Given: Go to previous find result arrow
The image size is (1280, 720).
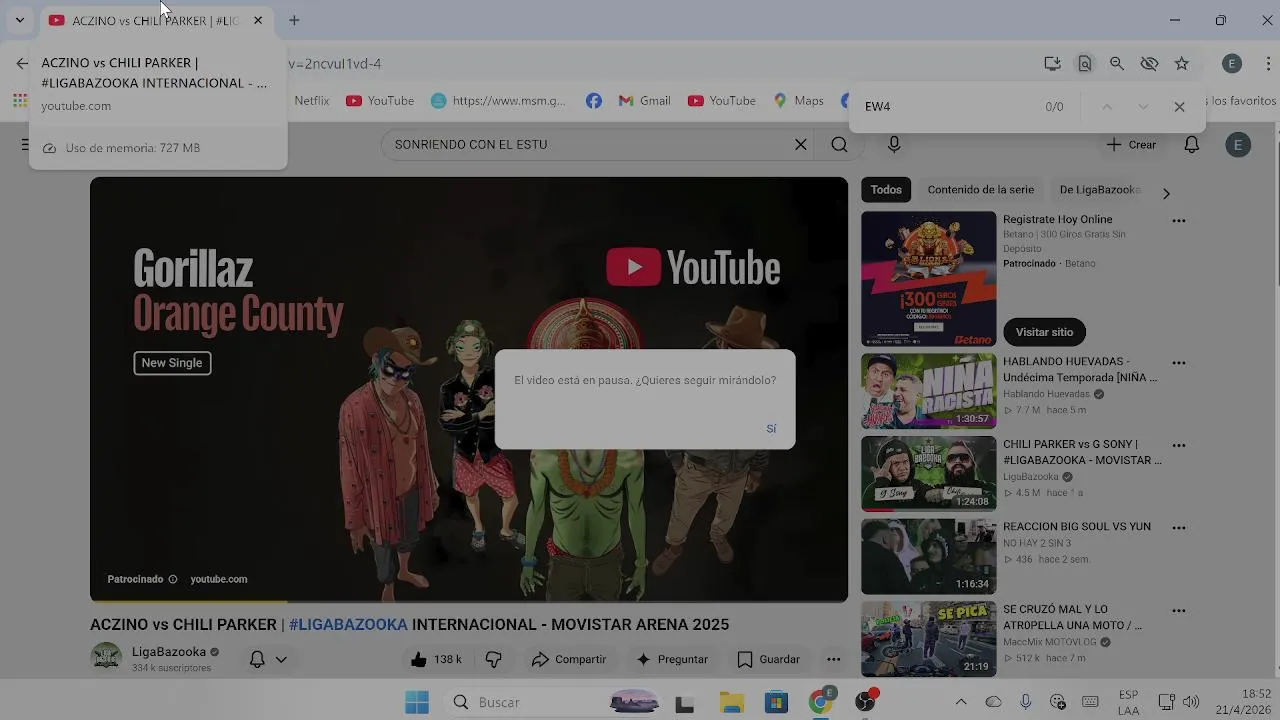Looking at the screenshot, I should [x=1107, y=106].
